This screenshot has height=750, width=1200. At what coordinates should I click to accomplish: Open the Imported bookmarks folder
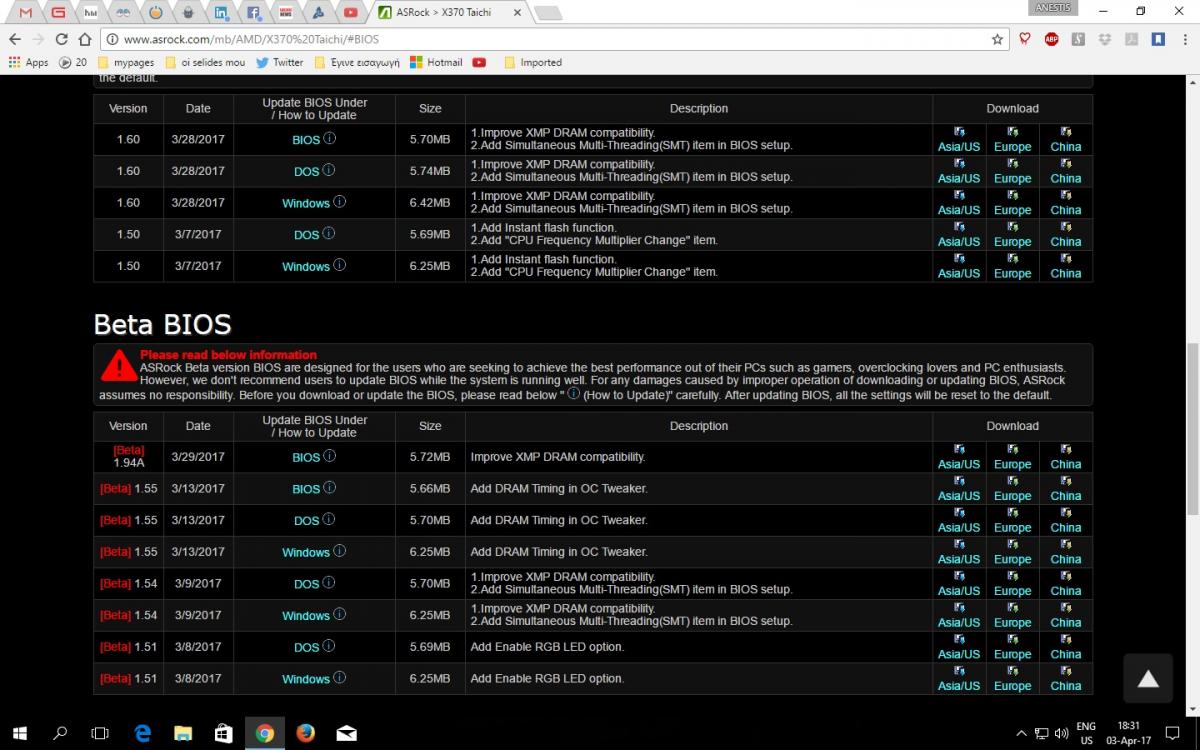(532, 62)
